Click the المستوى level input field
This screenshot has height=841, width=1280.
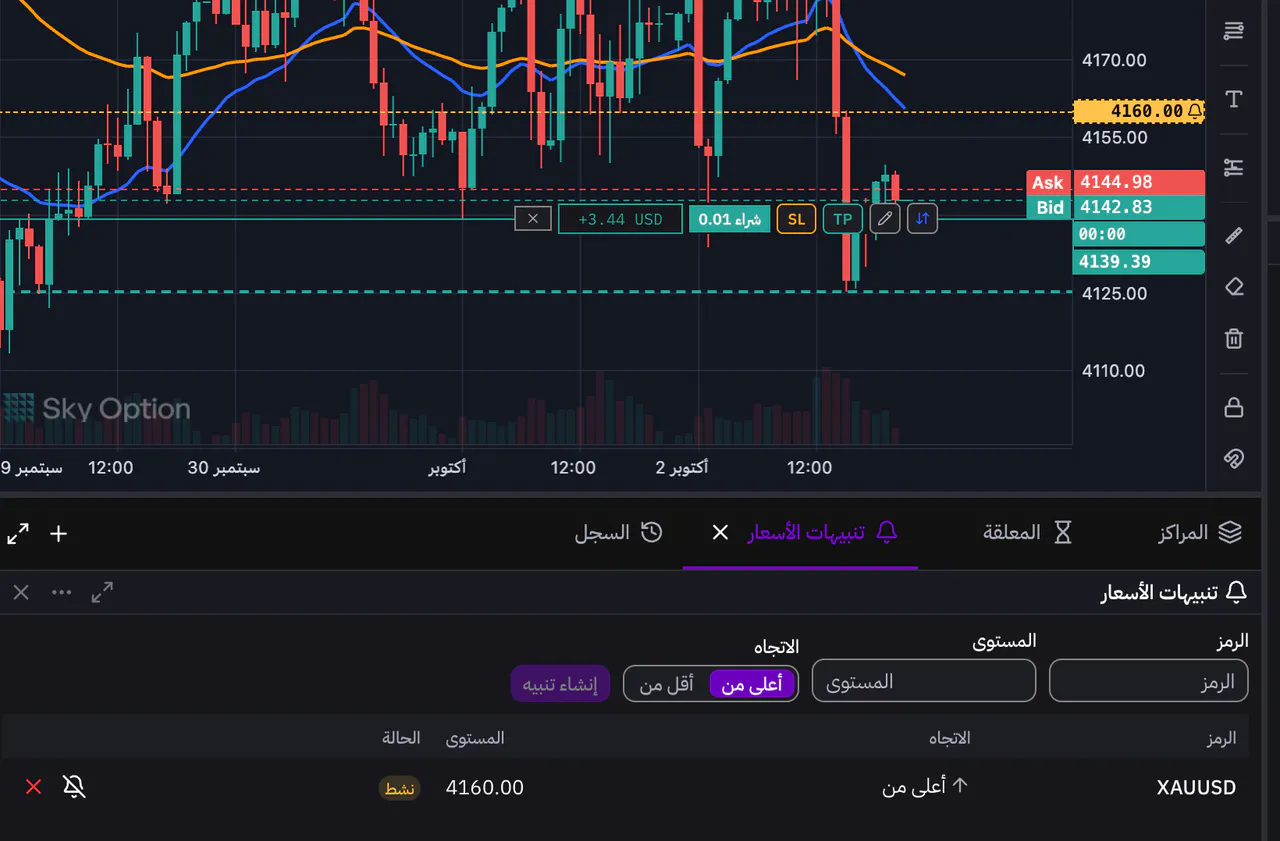point(924,681)
